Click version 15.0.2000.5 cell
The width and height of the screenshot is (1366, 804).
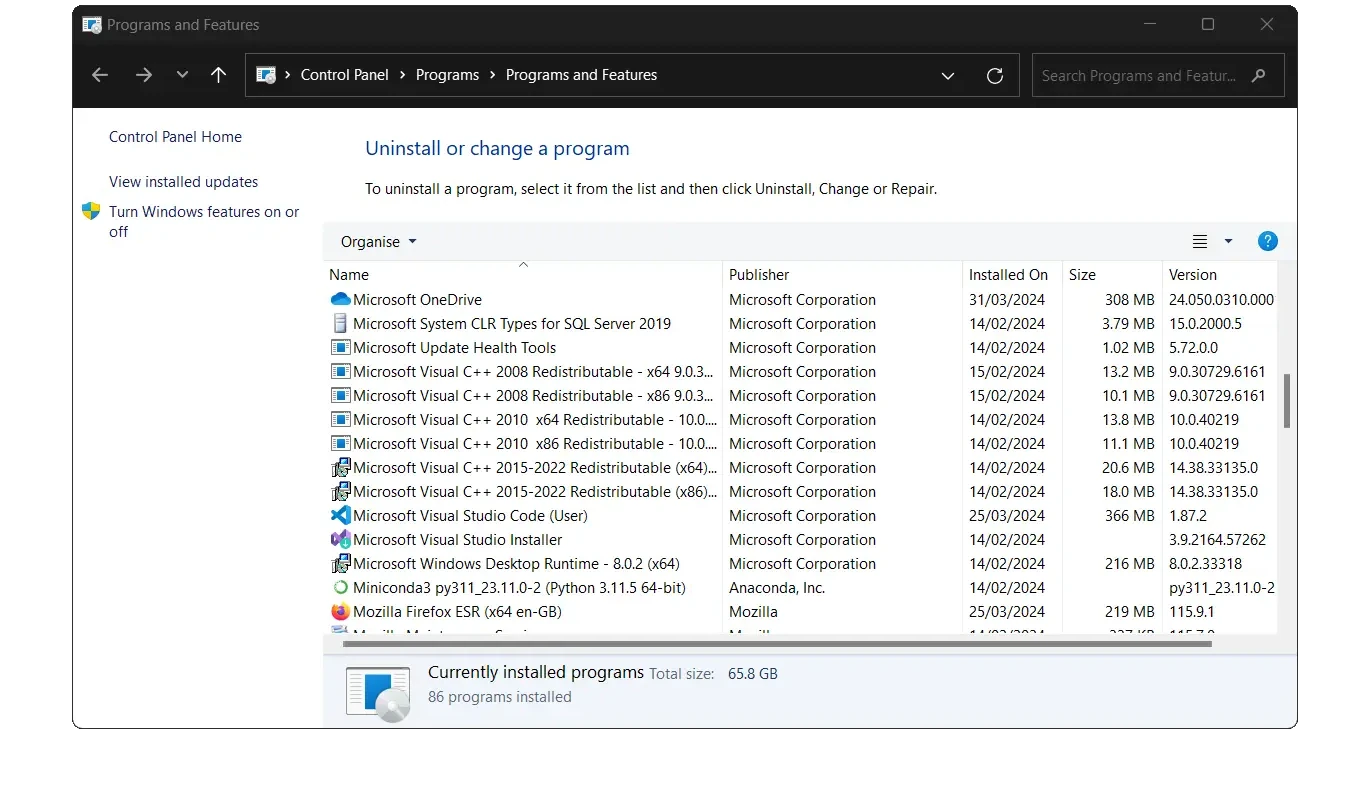click(1205, 323)
